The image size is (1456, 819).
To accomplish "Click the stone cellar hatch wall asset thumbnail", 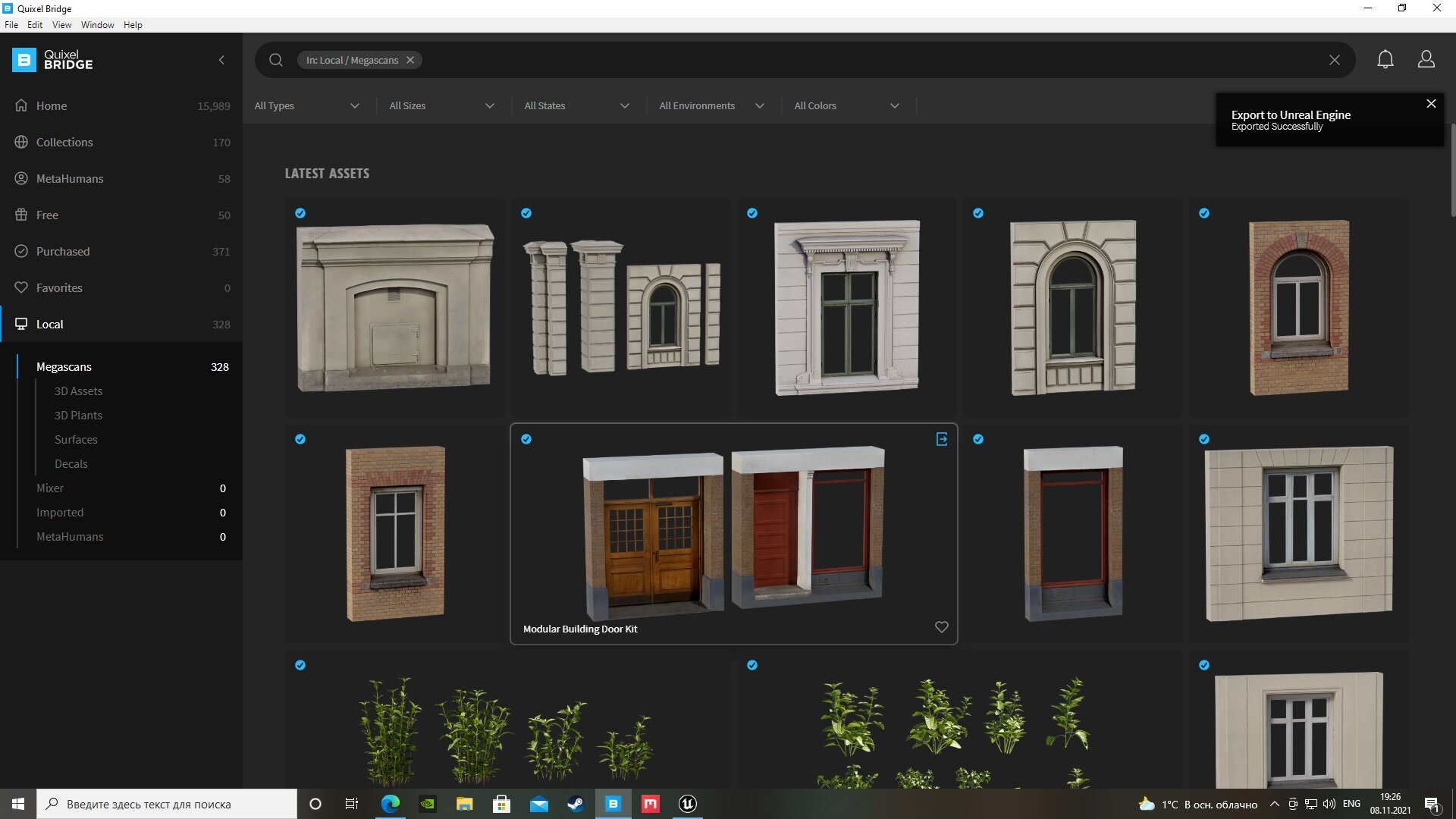I will click(395, 307).
